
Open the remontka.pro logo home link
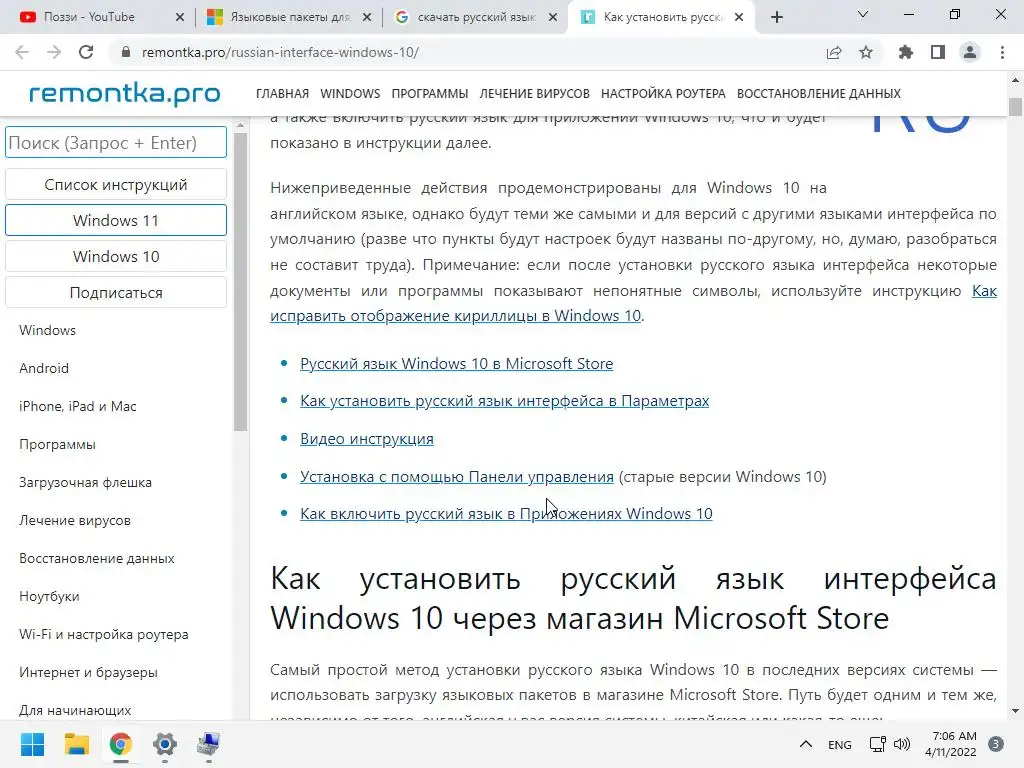pyautogui.click(x=124, y=93)
